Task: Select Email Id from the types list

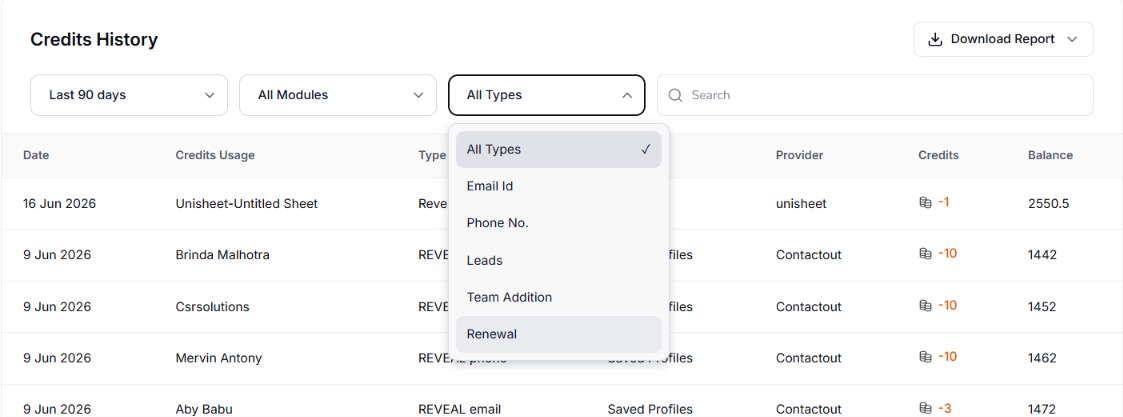Action: tap(559, 186)
